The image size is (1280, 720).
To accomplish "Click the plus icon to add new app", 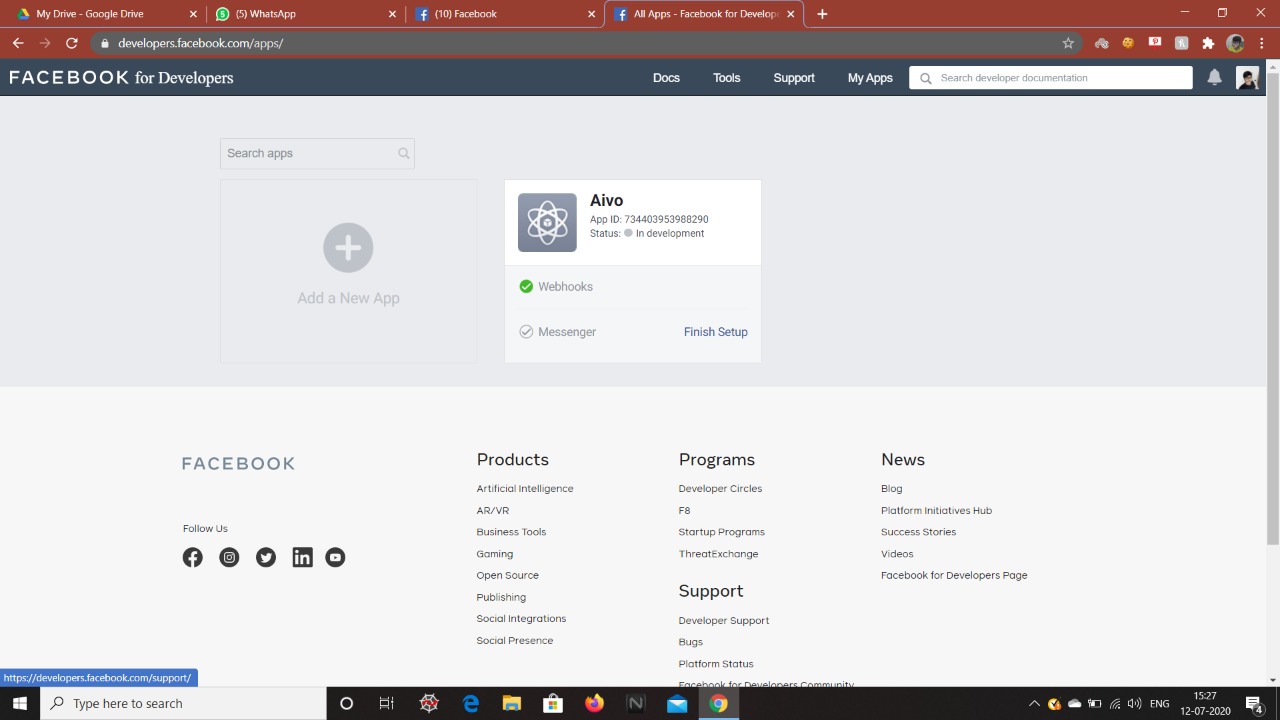I will [x=348, y=247].
